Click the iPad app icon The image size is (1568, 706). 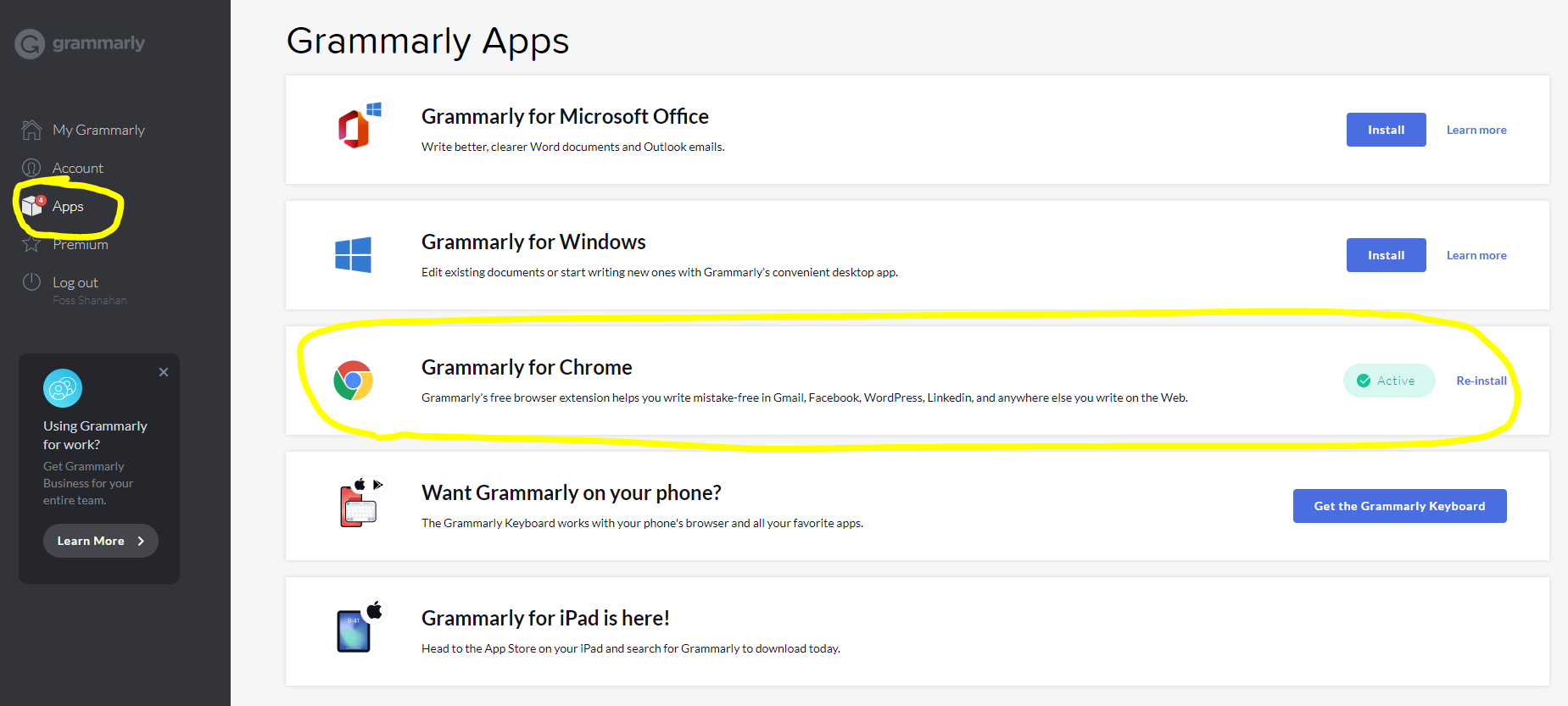360,627
